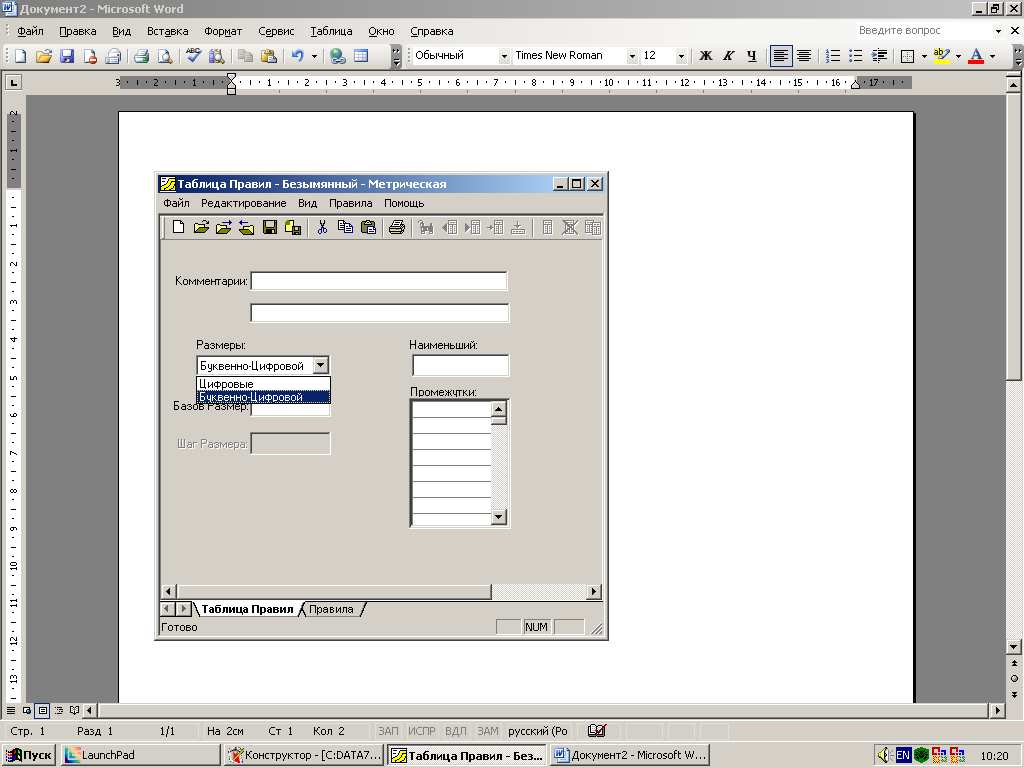Click Word's paste clipboard icon
This screenshot has height=768, width=1024.
coord(268,56)
